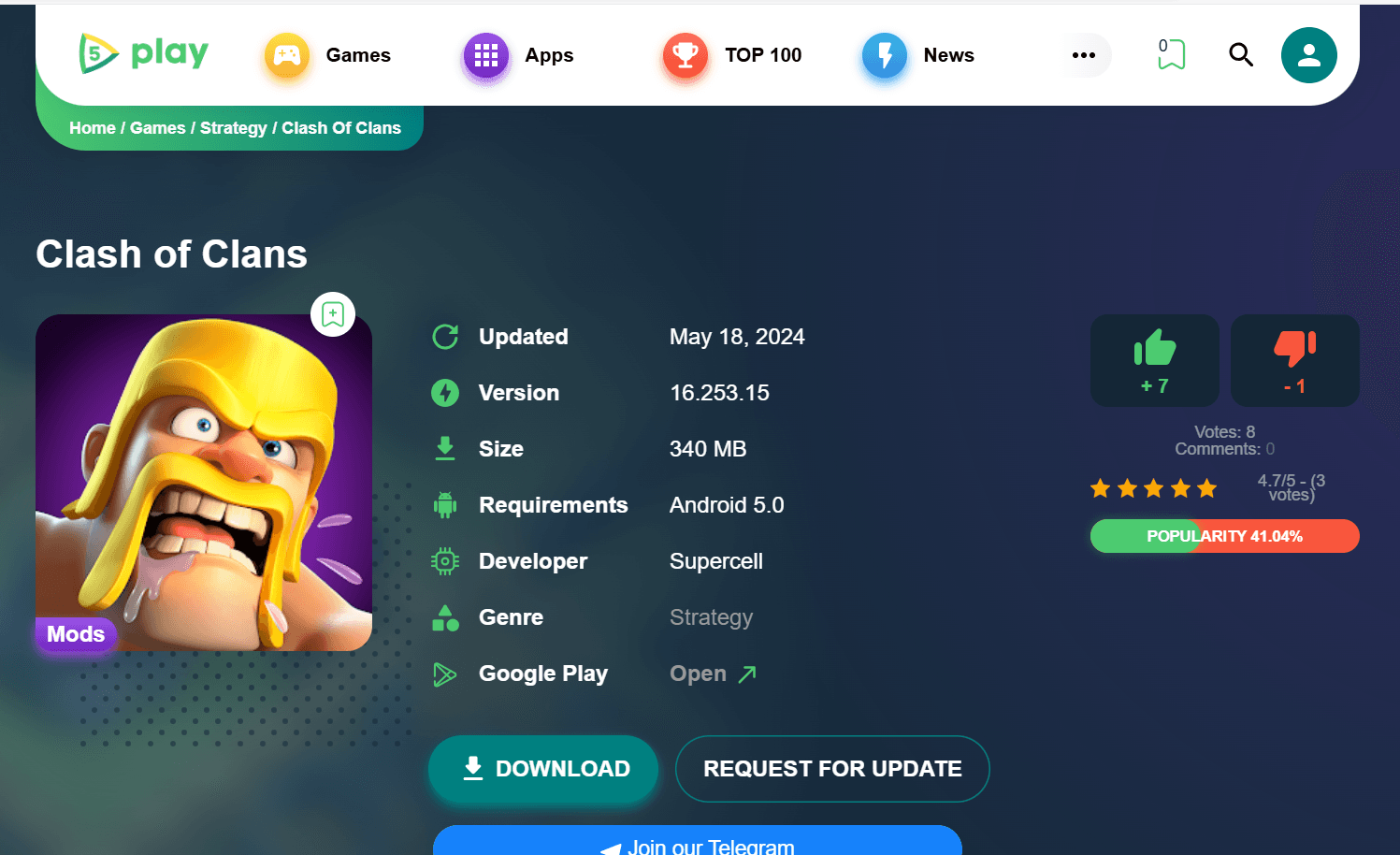Click the POPULARITY 41.04% bar

coord(1225,536)
